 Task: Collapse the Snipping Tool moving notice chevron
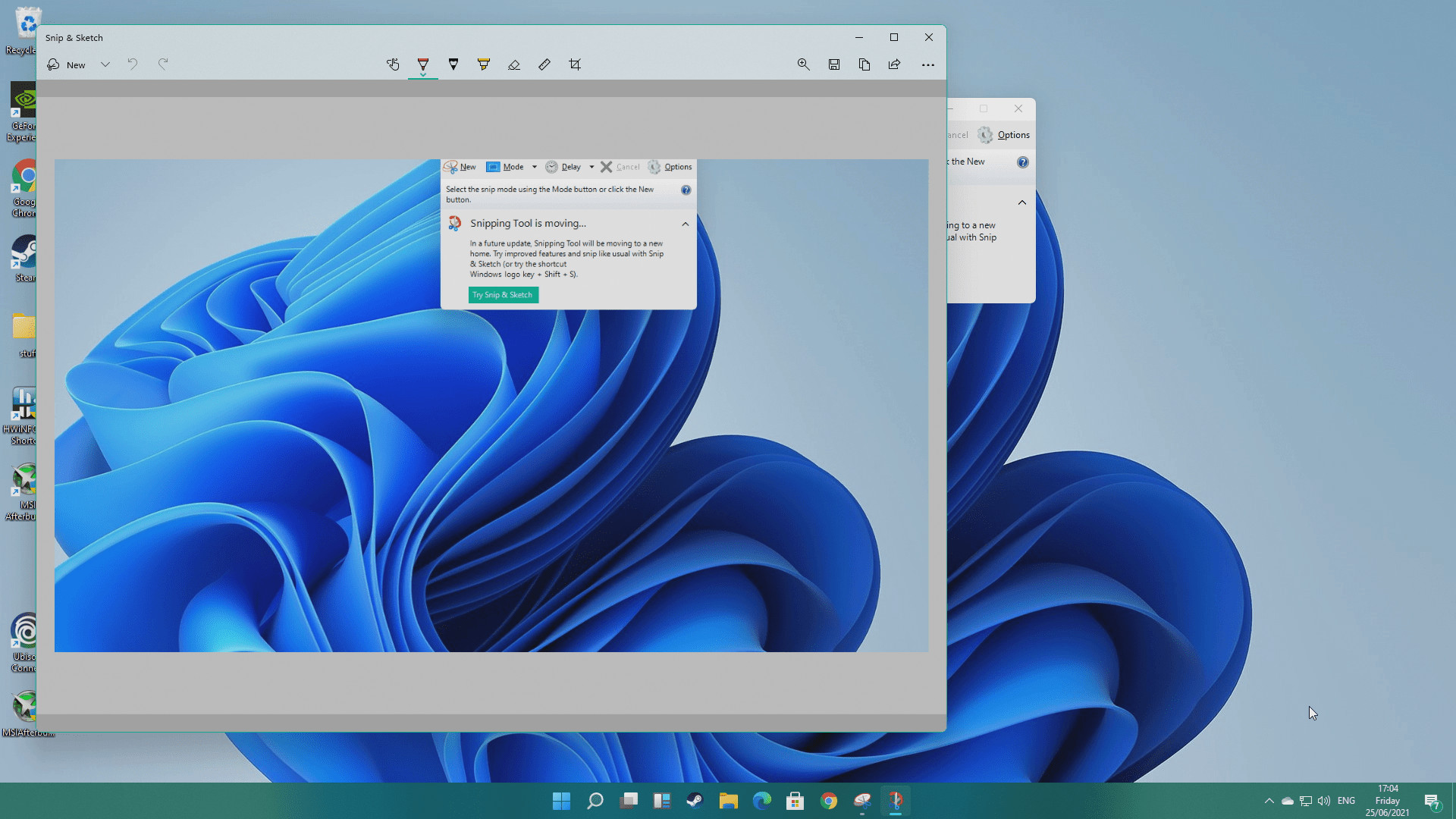click(1022, 202)
